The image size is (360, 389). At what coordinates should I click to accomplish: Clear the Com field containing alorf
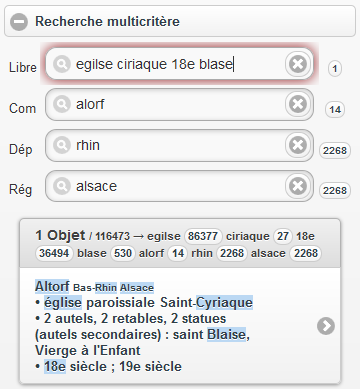click(x=298, y=104)
